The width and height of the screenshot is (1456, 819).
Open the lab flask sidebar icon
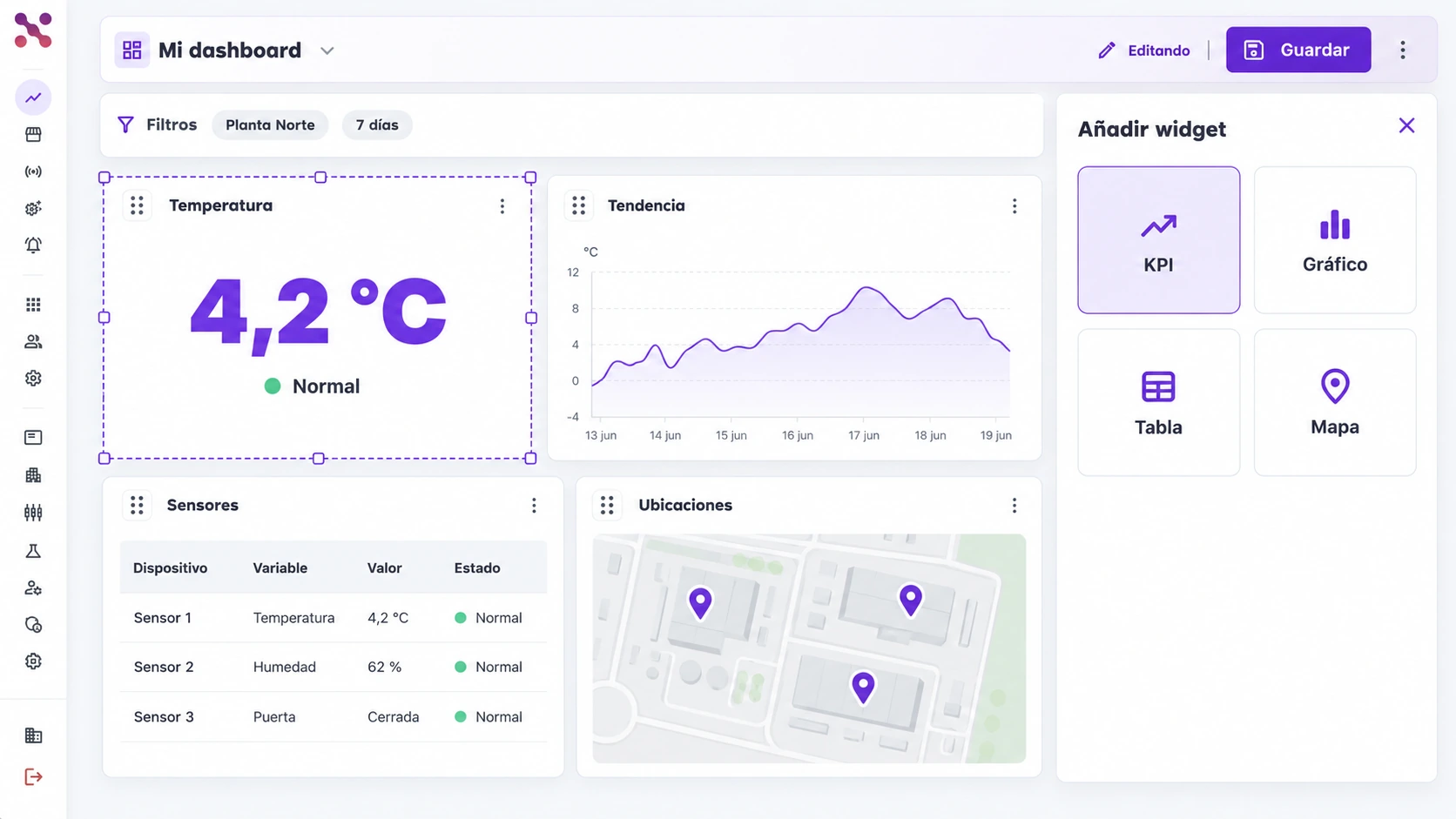33,551
